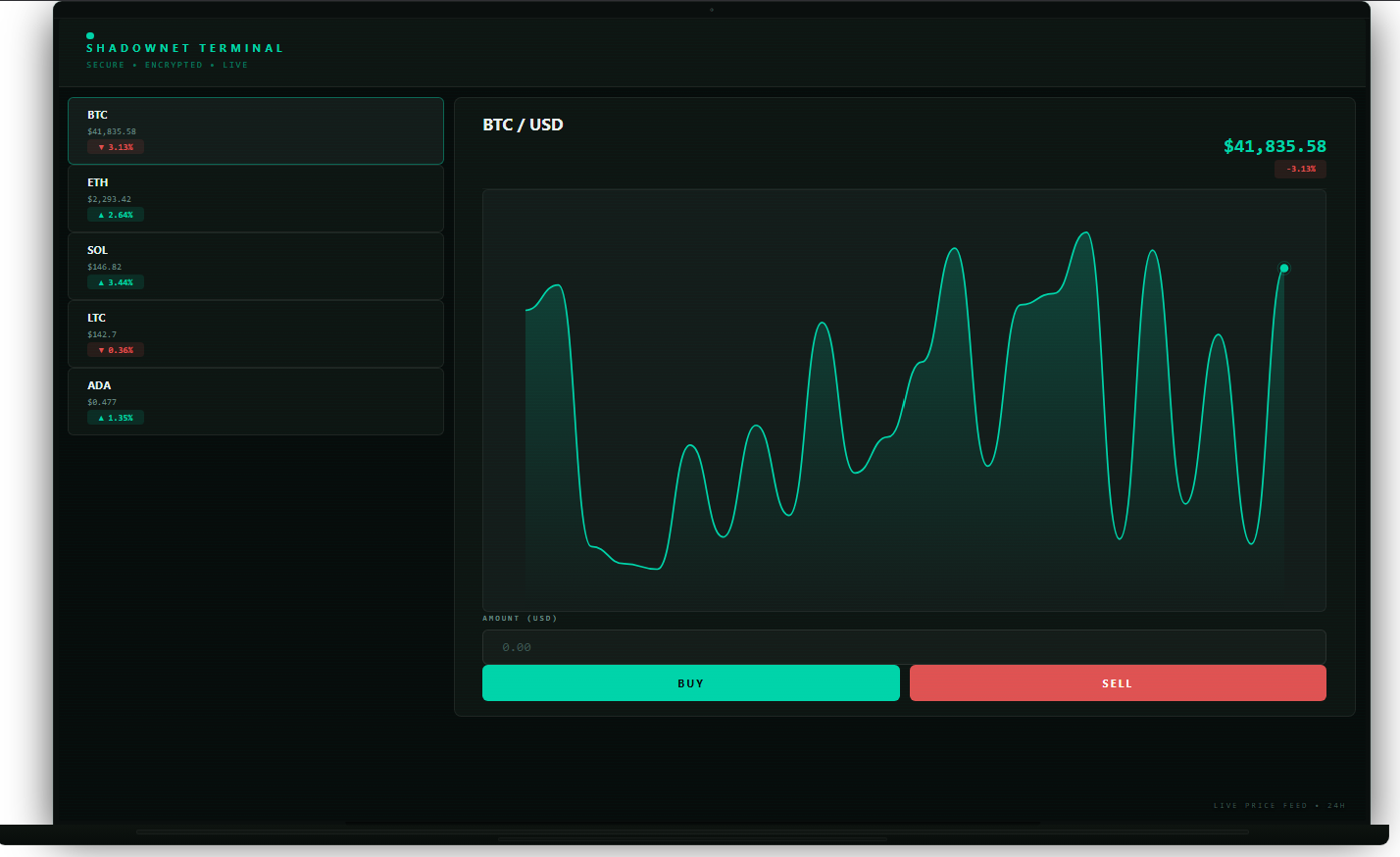The width and height of the screenshot is (1400, 857).
Task: Click the $0.477 ADA price text
Action: pyautogui.click(x=102, y=402)
